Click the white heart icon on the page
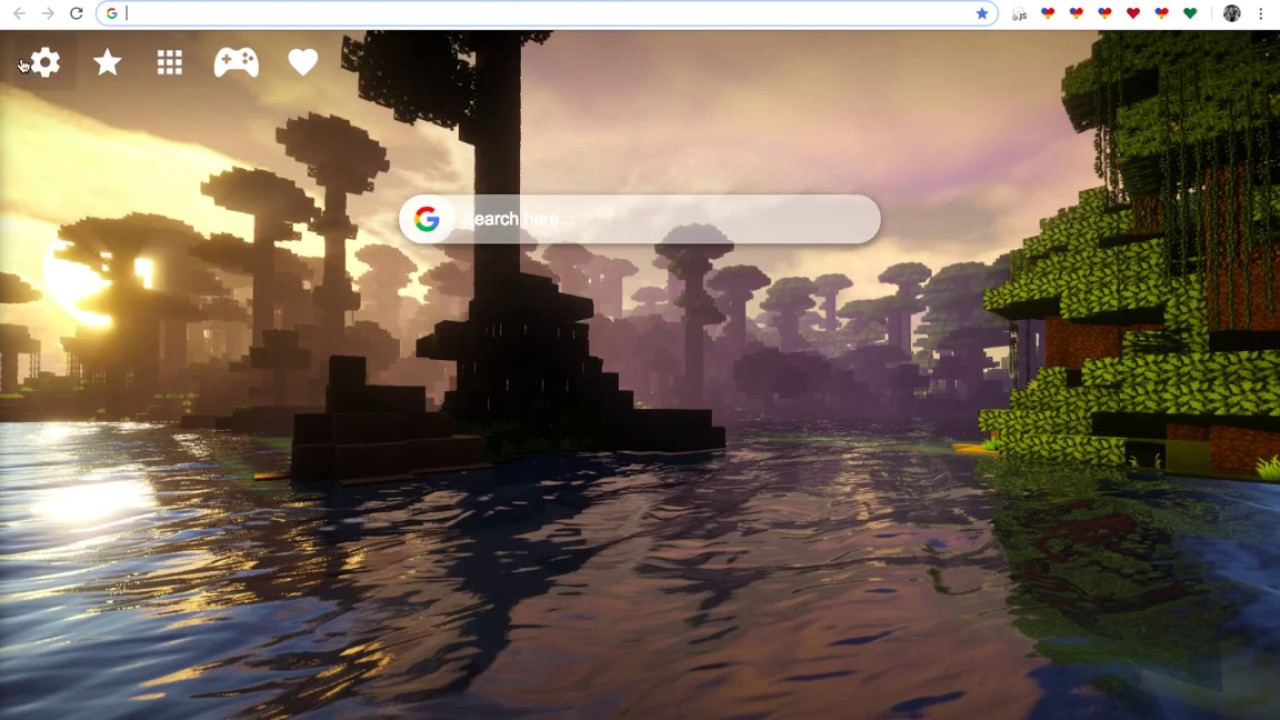 click(x=303, y=63)
